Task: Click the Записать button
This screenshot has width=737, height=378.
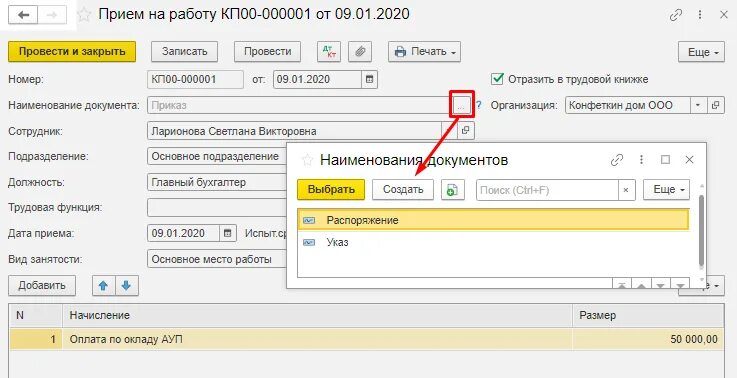Action: click(184, 52)
